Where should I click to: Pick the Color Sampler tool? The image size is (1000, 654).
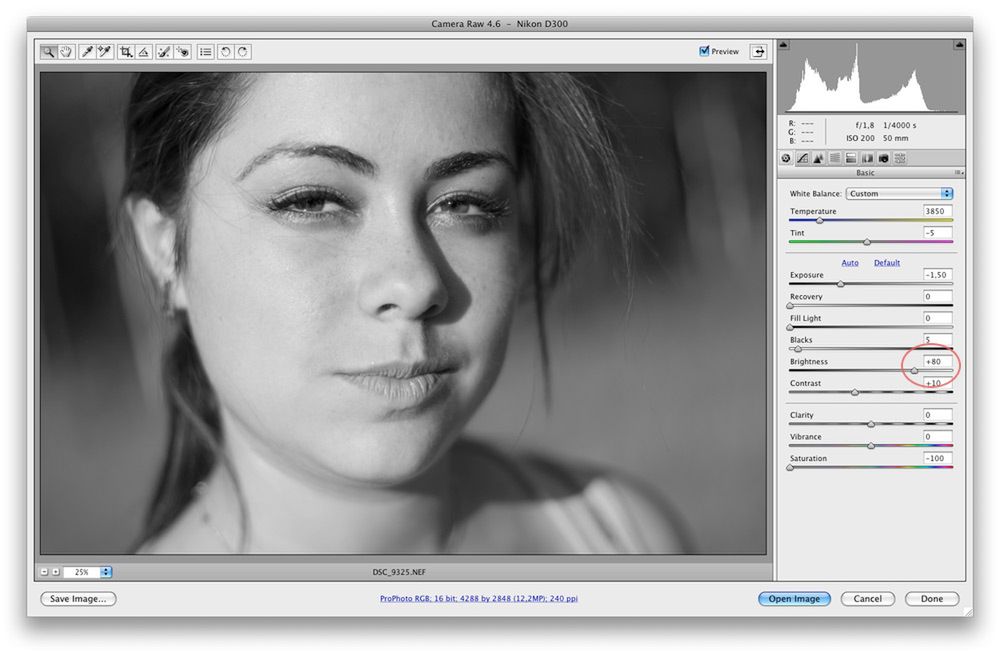tap(105, 52)
